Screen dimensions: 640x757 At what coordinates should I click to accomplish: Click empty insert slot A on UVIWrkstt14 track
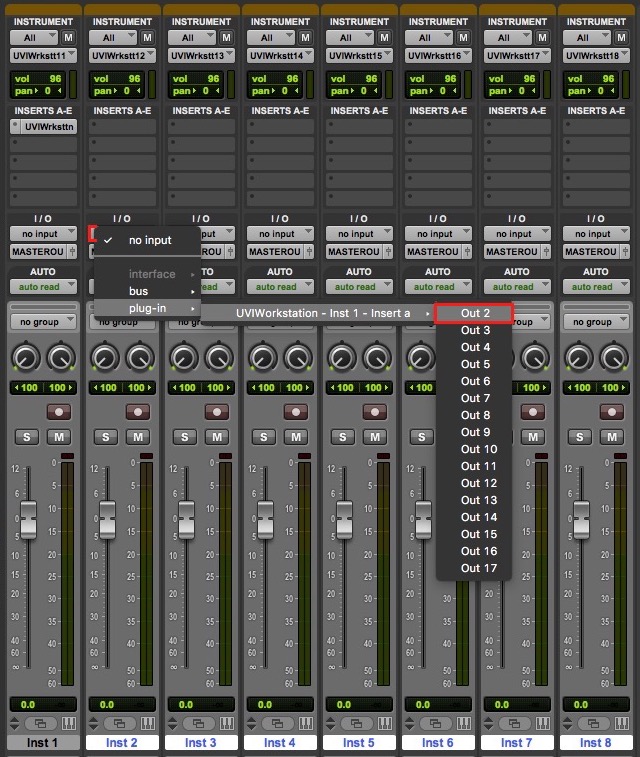(x=280, y=126)
